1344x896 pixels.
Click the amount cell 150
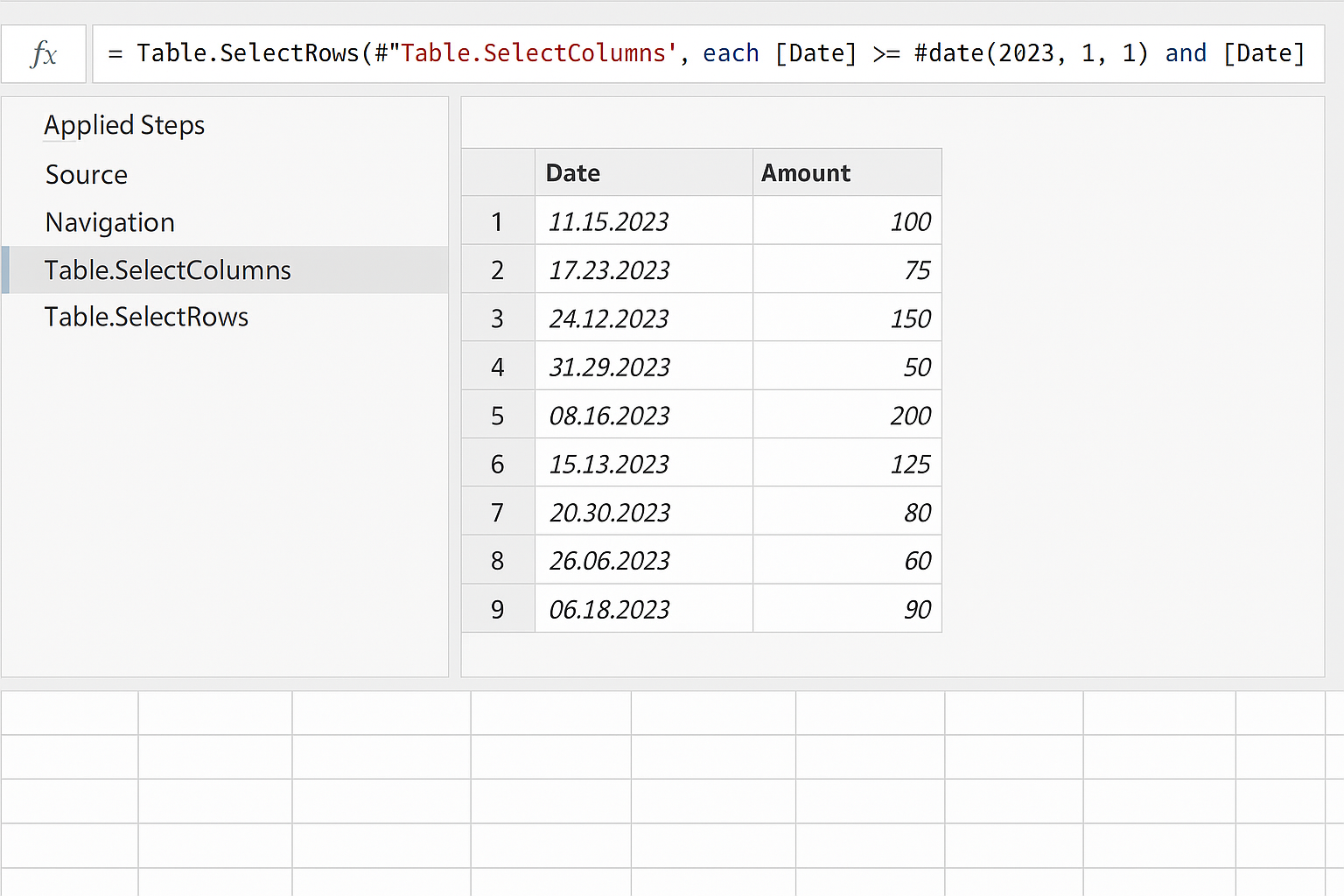[847, 317]
